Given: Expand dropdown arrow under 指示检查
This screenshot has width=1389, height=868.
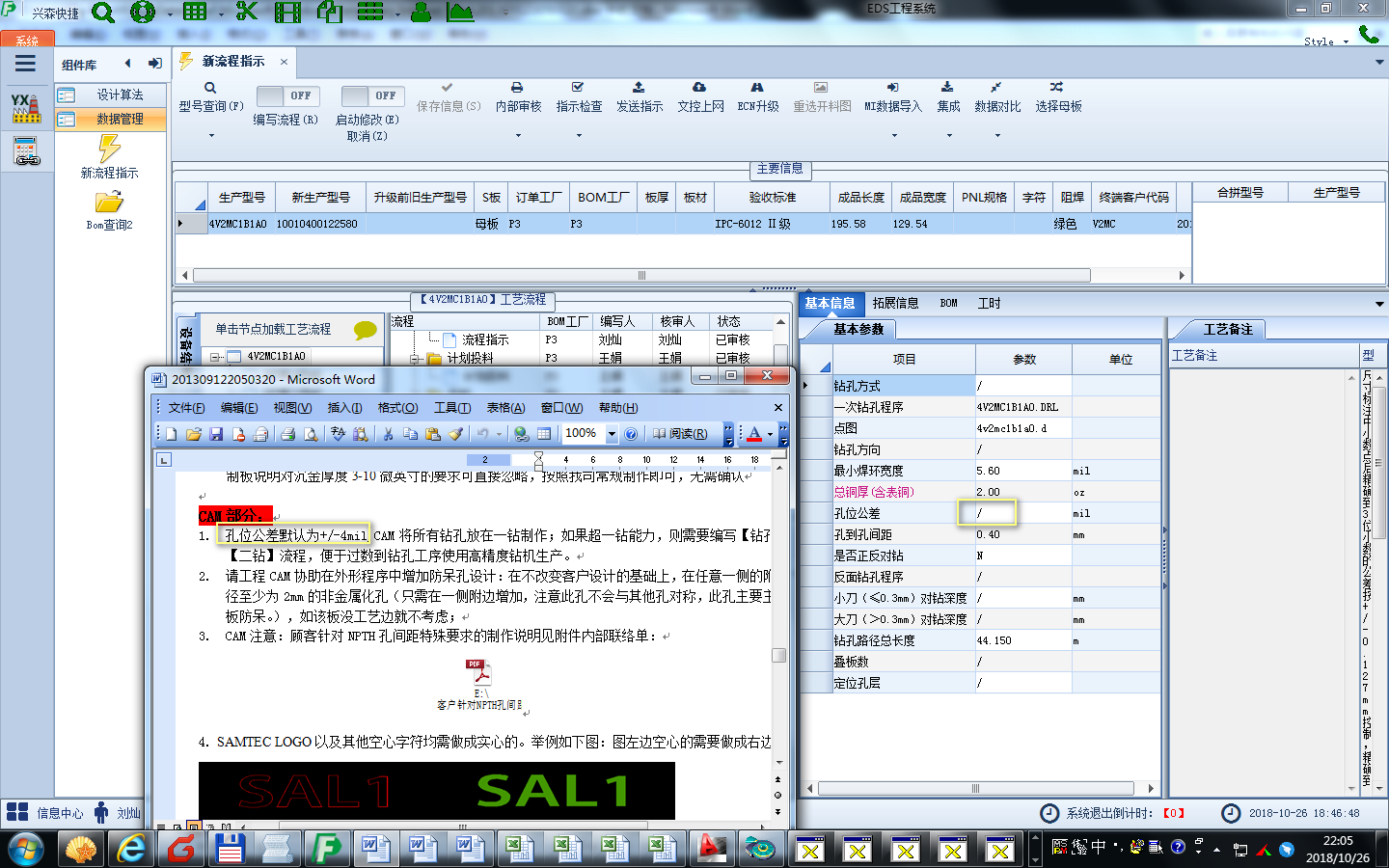Looking at the screenshot, I should 579,135.
